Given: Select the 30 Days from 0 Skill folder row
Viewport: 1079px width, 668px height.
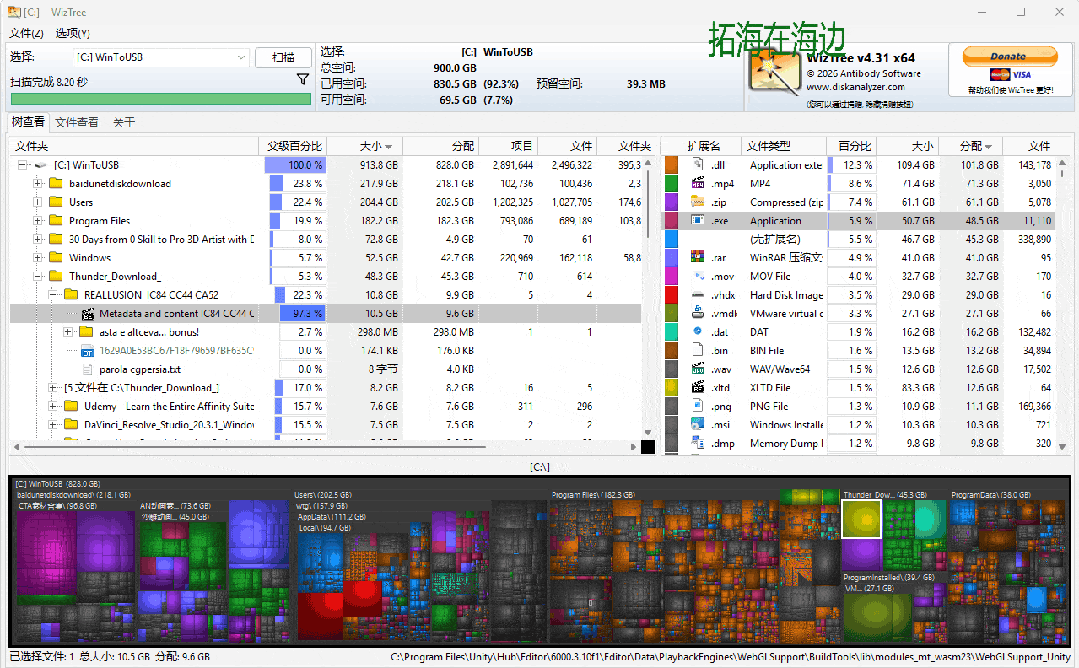Looking at the screenshot, I should tap(325, 239).
